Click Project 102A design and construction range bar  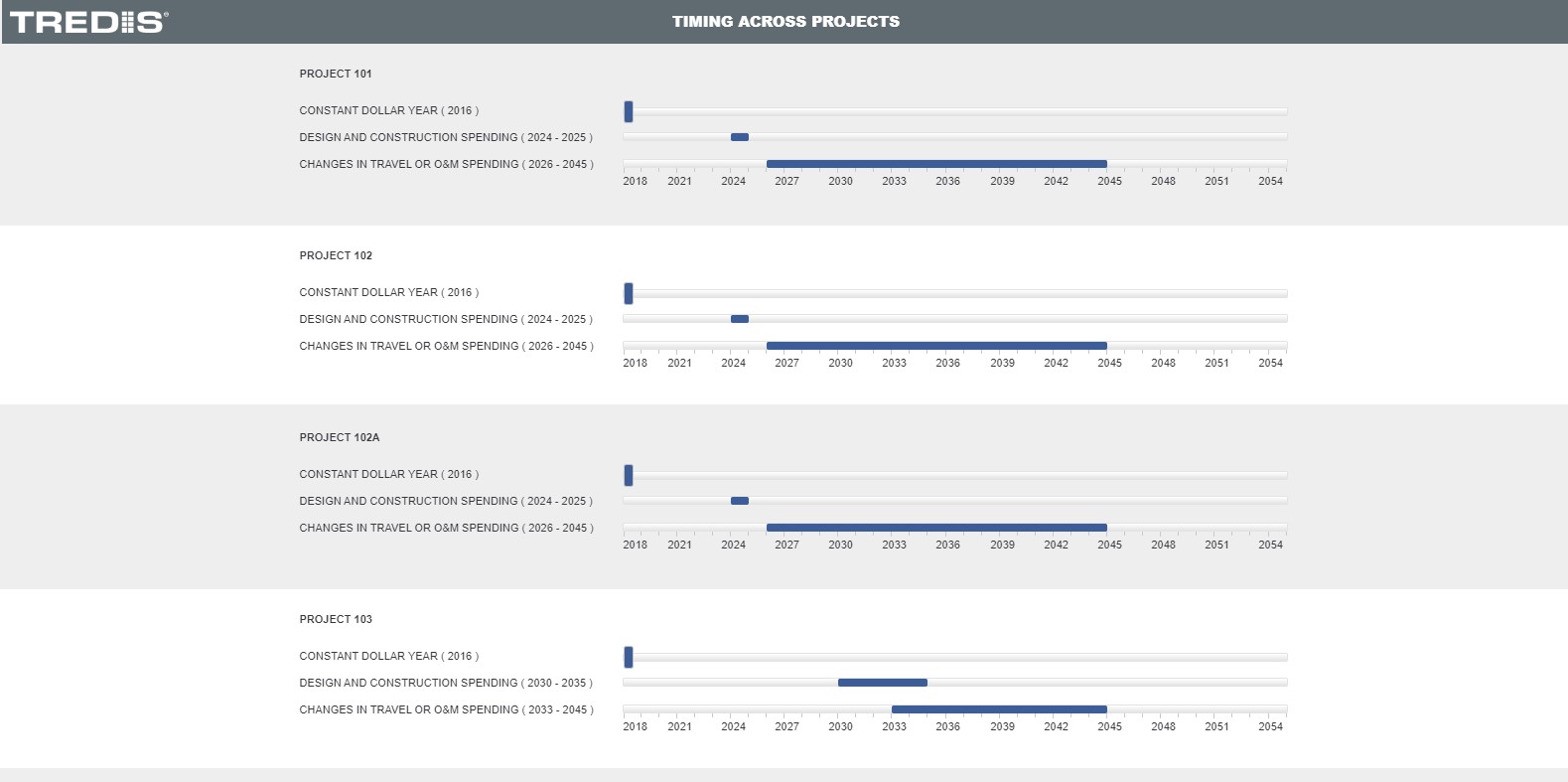coord(740,501)
